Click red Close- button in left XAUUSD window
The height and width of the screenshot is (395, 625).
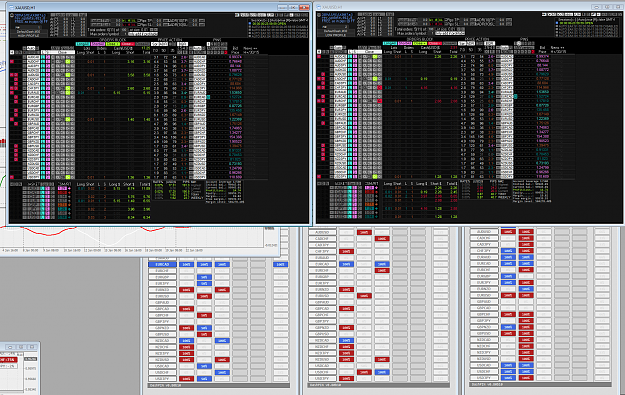coord(128,44)
